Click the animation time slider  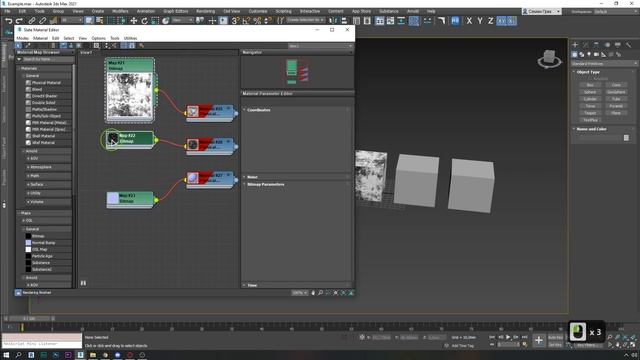29,318
